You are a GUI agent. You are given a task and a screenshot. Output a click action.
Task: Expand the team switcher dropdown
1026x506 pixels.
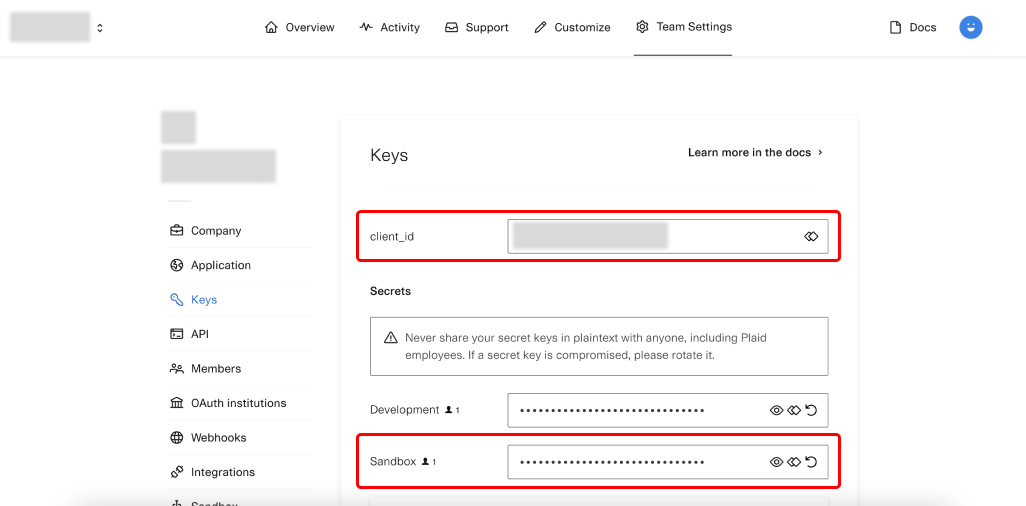coord(100,28)
